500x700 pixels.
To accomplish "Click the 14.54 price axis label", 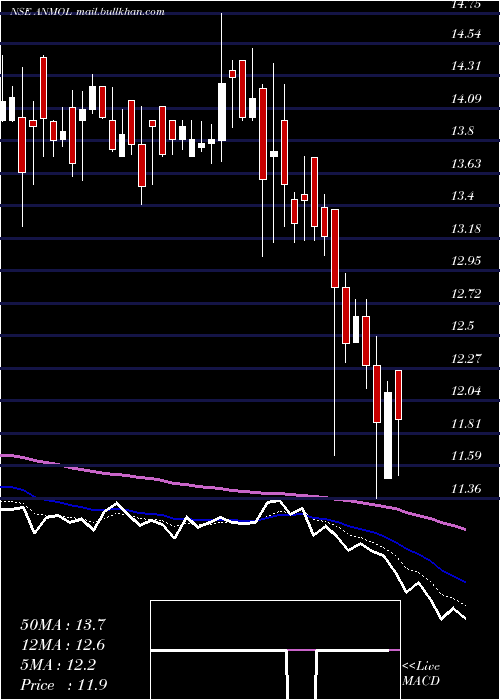I will [x=466, y=33].
